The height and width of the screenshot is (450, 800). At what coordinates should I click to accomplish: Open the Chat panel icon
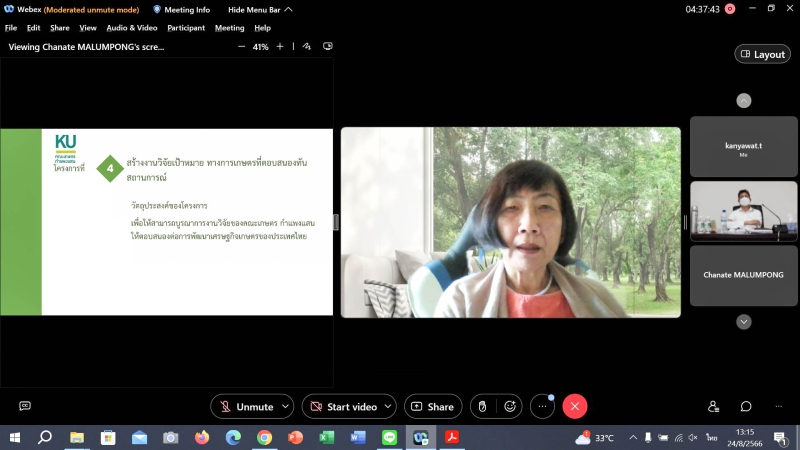746,407
